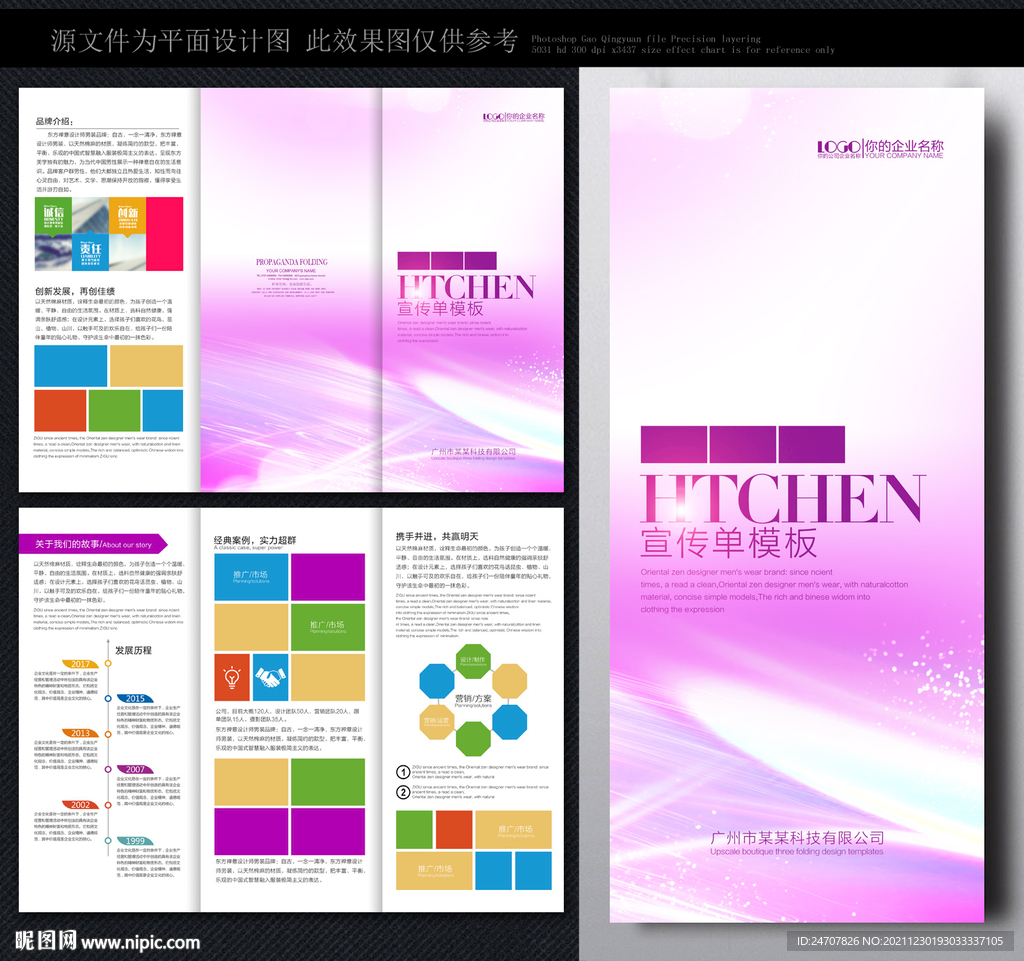Click 宣传单模板 on the large cover
The width and height of the screenshot is (1024, 961).
(729, 543)
